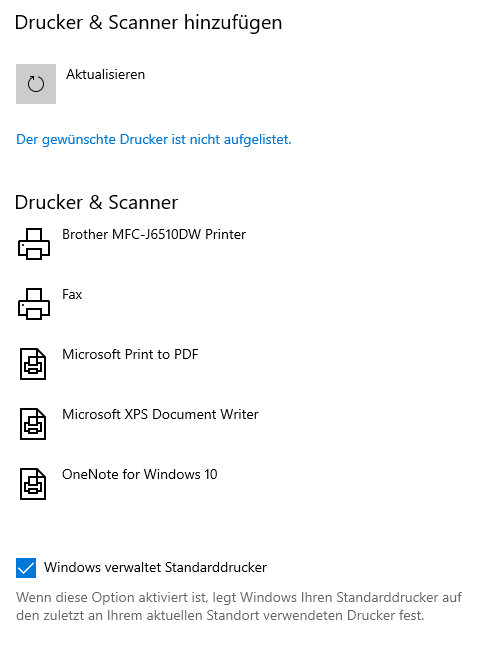
Task: Select the 'Fax' device name
Action: tap(72, 294)
